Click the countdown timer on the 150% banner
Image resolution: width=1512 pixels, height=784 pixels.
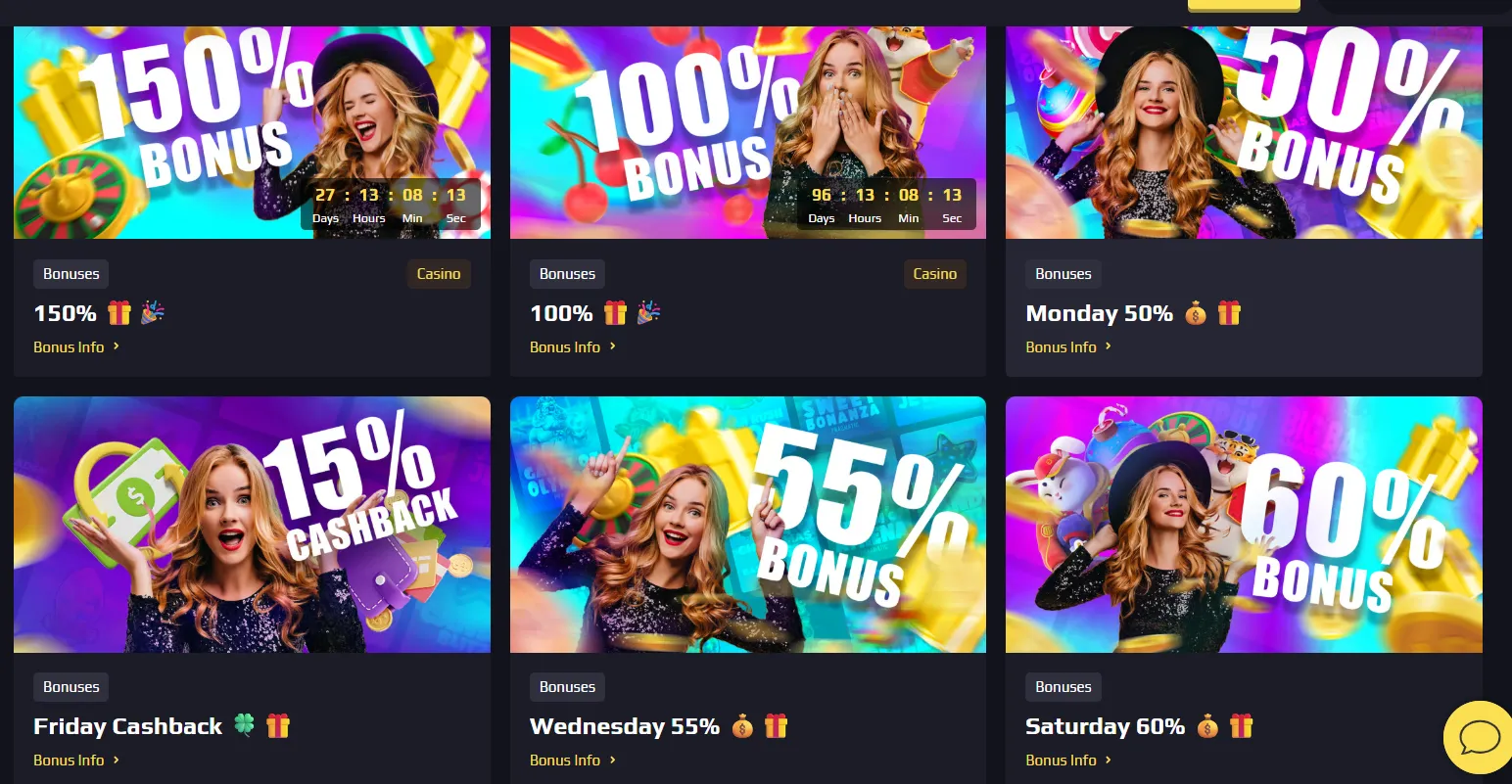click(x=391, y=205)
